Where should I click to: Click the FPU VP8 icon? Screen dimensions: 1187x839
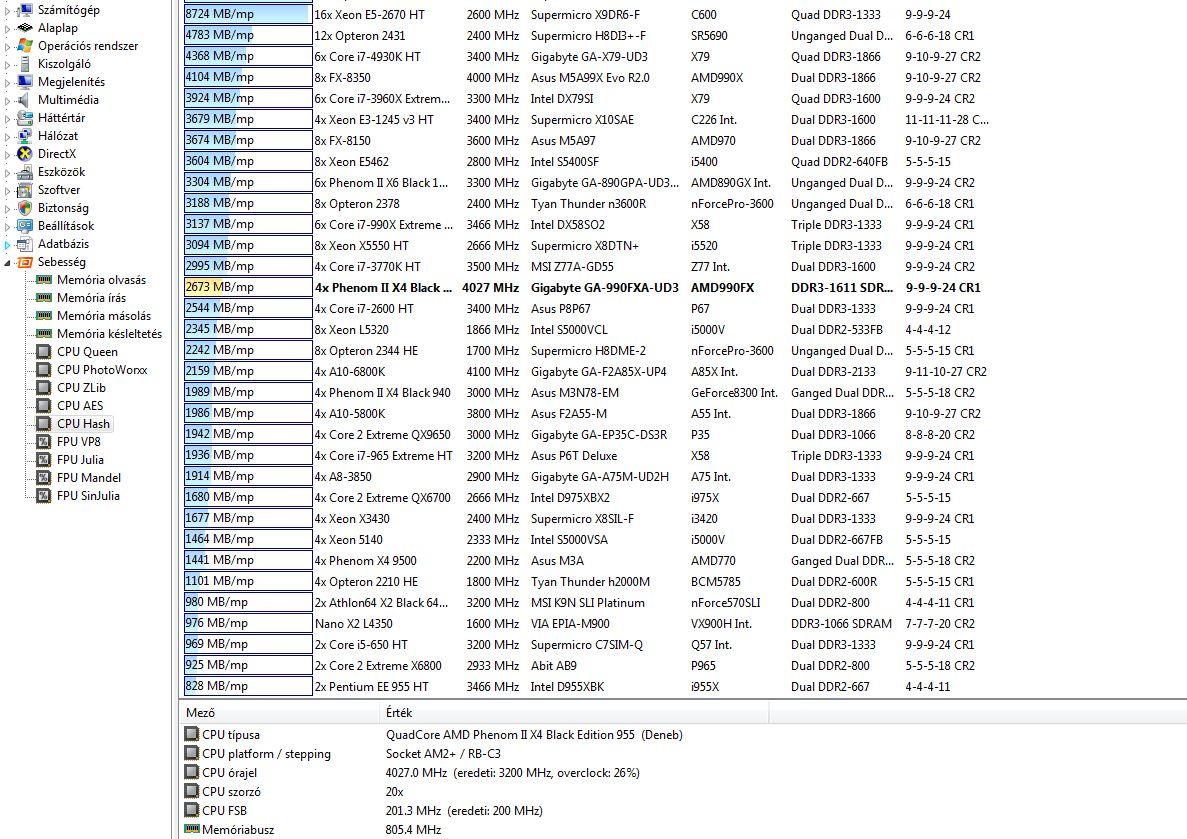click(x=44, y=441)
